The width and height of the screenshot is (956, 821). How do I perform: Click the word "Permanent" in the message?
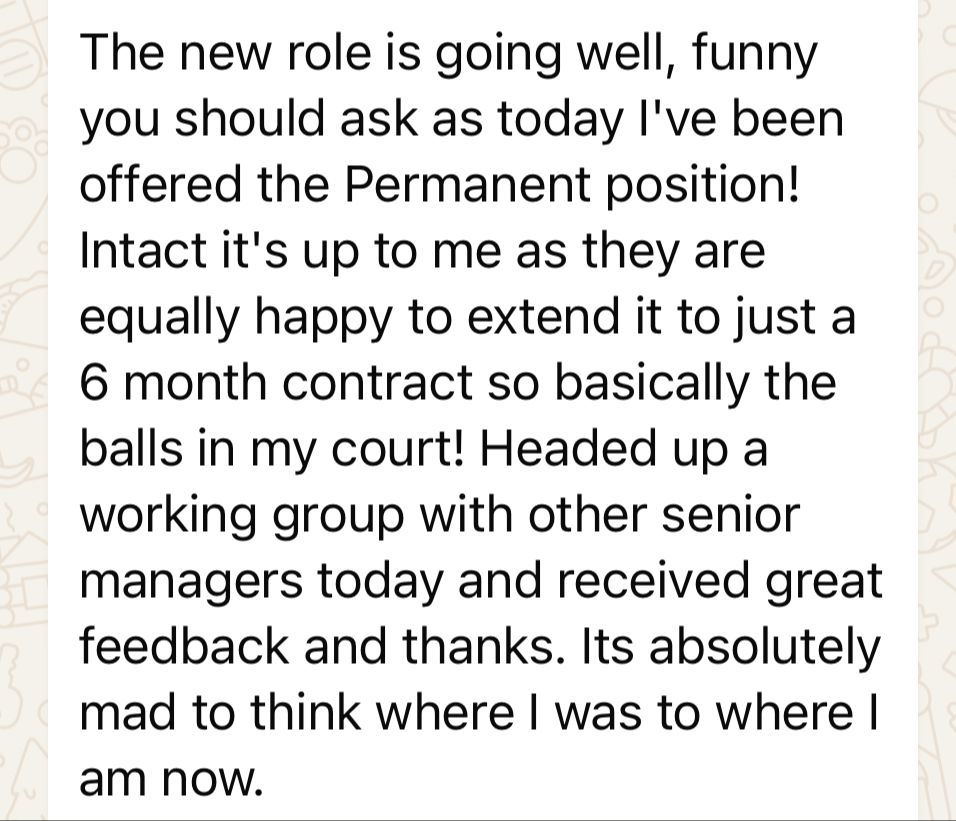tap(467, 185)
